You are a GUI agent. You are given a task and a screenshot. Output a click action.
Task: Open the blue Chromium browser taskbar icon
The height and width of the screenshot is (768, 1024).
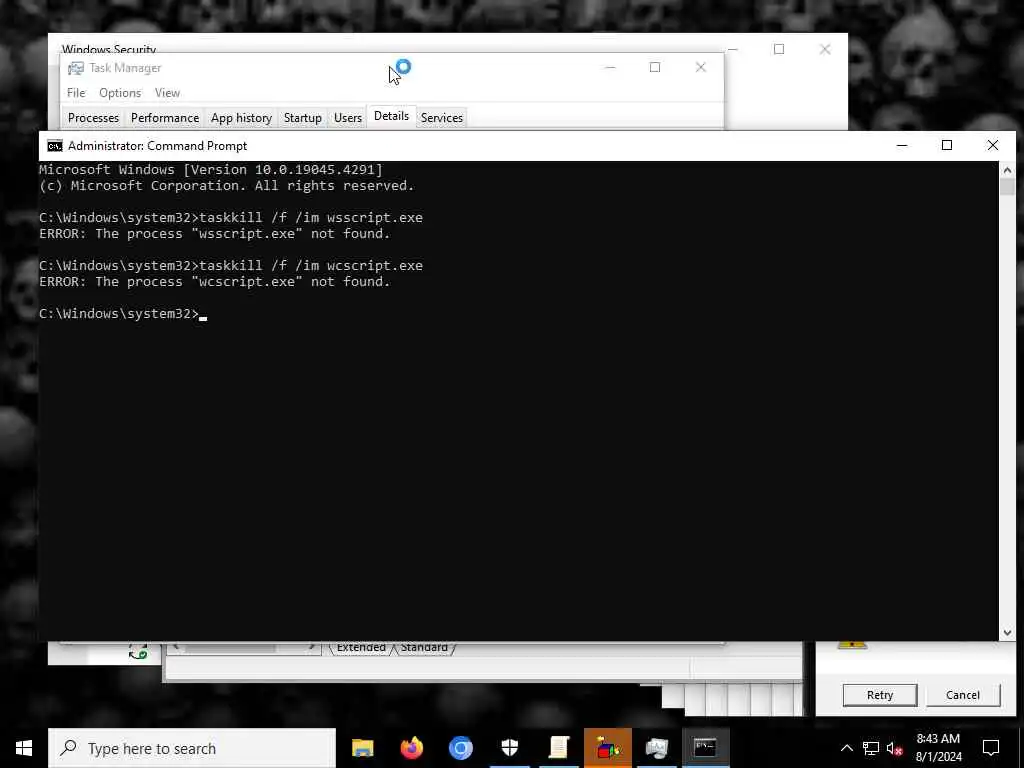460,748
